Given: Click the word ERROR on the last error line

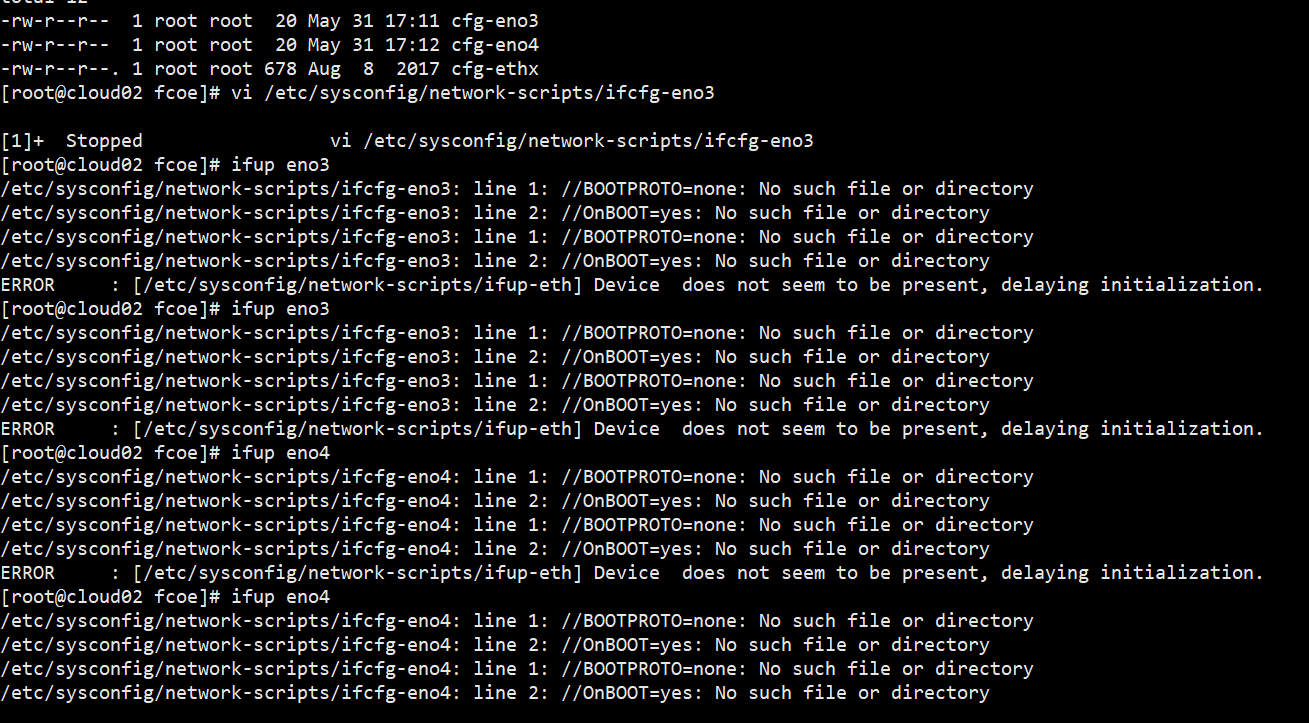Looking at the screenshot, I should (28, 573).
